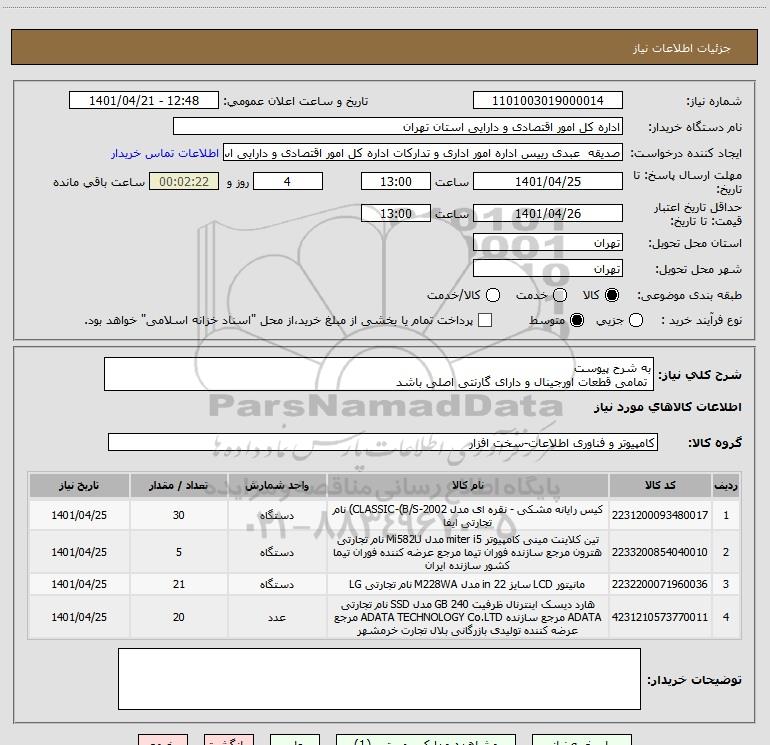This screenshot has height=745, width=770.
Task: Click the goods group field کامپیوتر و فناوری اطلاعات
Action: [x=383, y=442]
